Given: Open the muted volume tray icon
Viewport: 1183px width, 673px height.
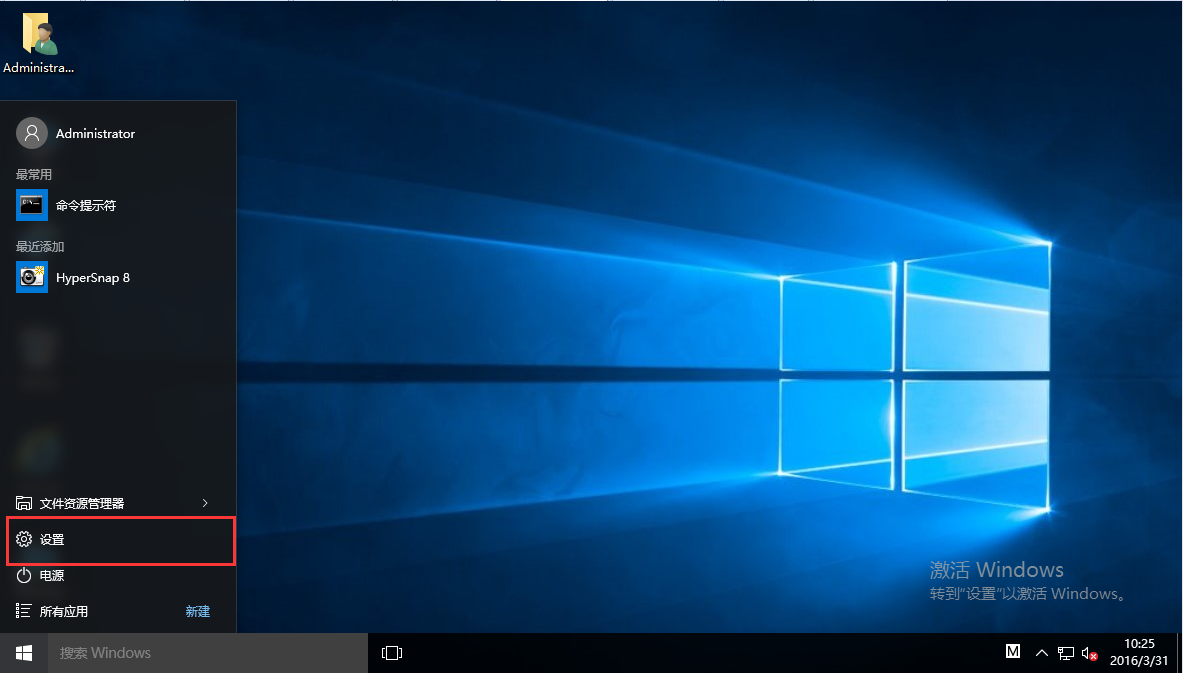Looking at the screenshot, I should pyautogui.click(x=1089, y=653).
